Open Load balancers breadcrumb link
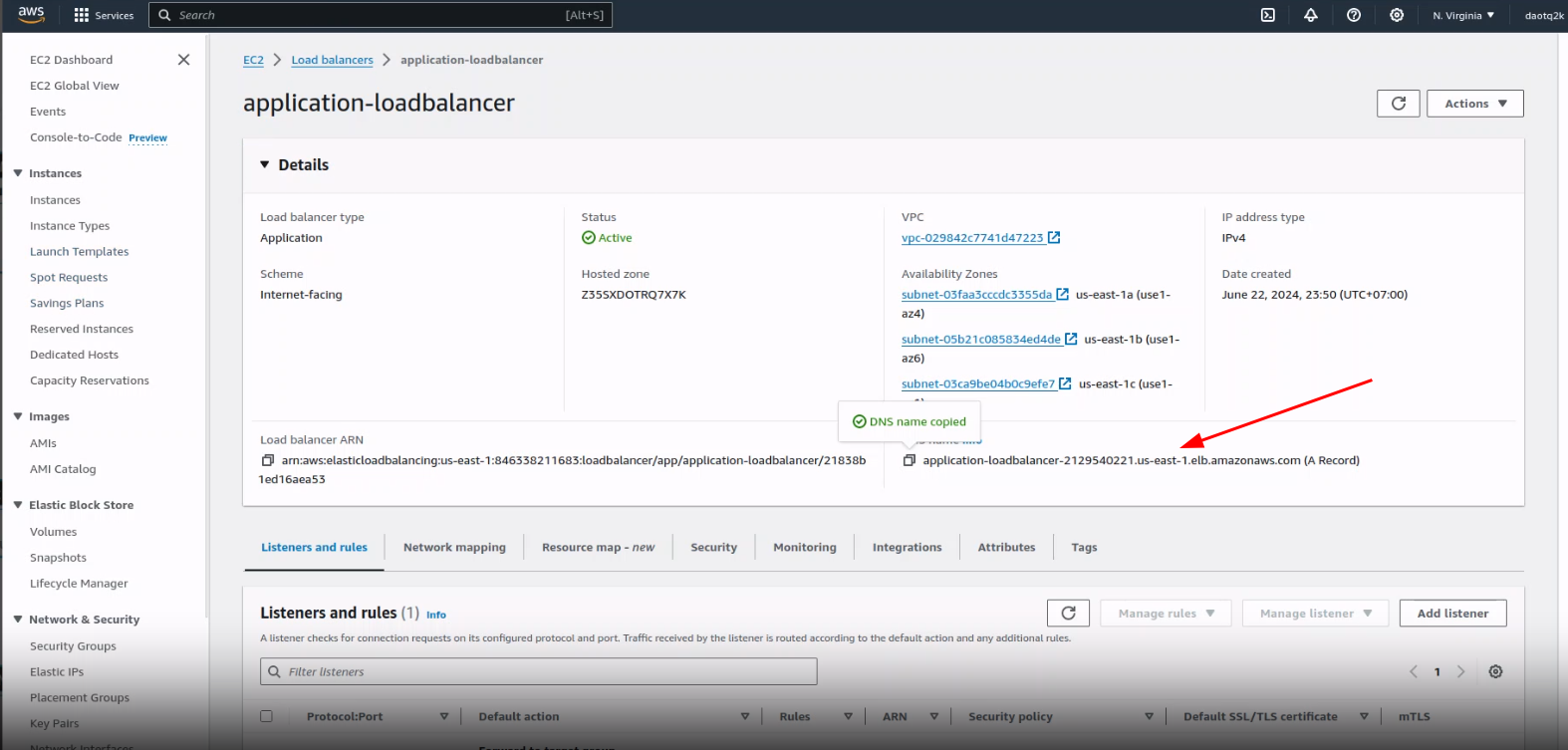 pyautogui.click(x=332, y=60)
